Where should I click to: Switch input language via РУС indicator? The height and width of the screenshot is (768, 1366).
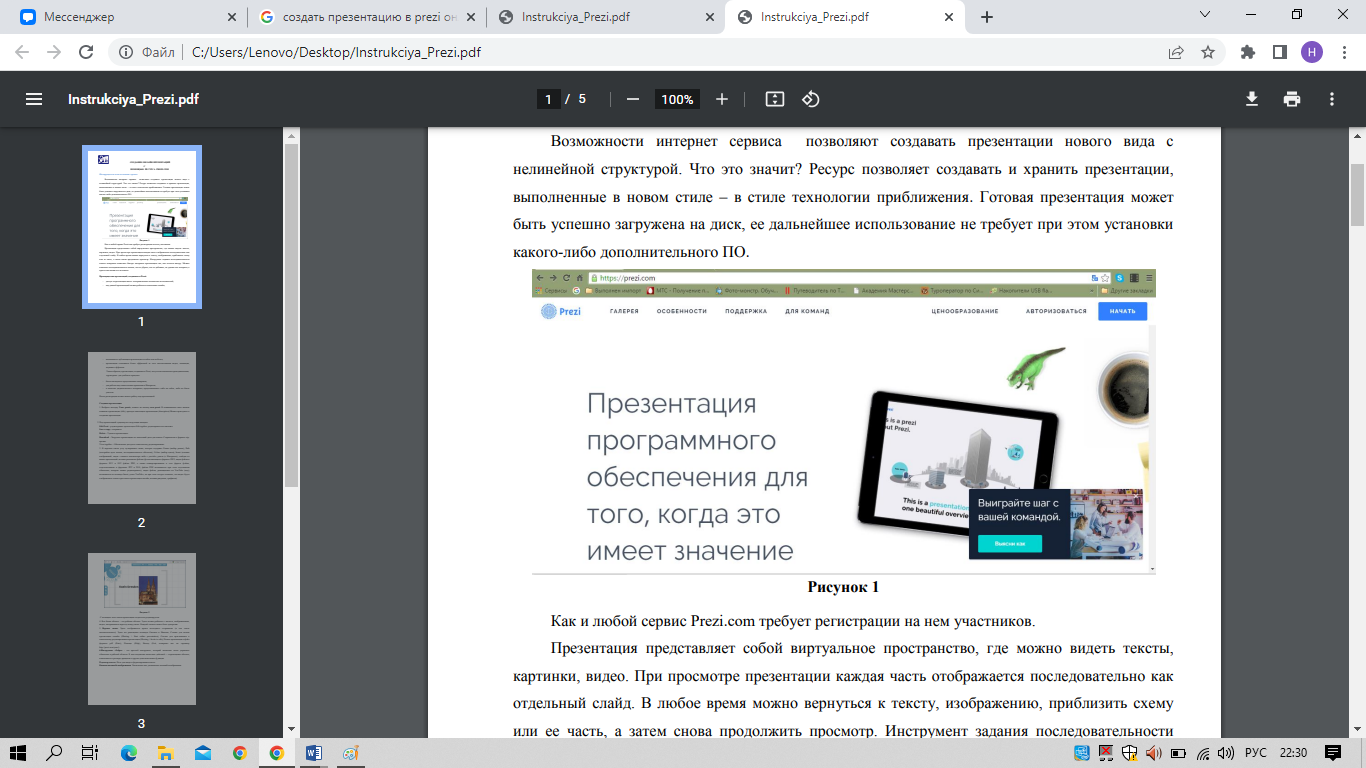click(x=1255, y=753)
